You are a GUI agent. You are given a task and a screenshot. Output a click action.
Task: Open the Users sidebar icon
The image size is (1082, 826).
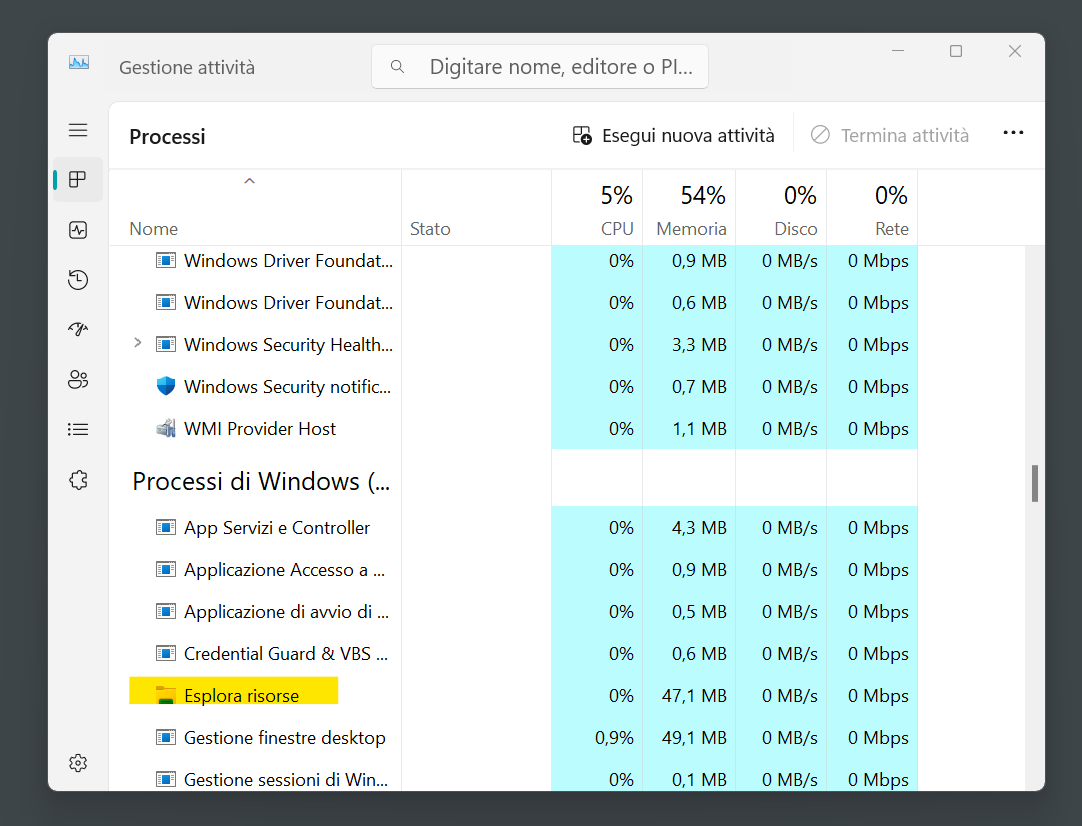click(x=78, y=380)
